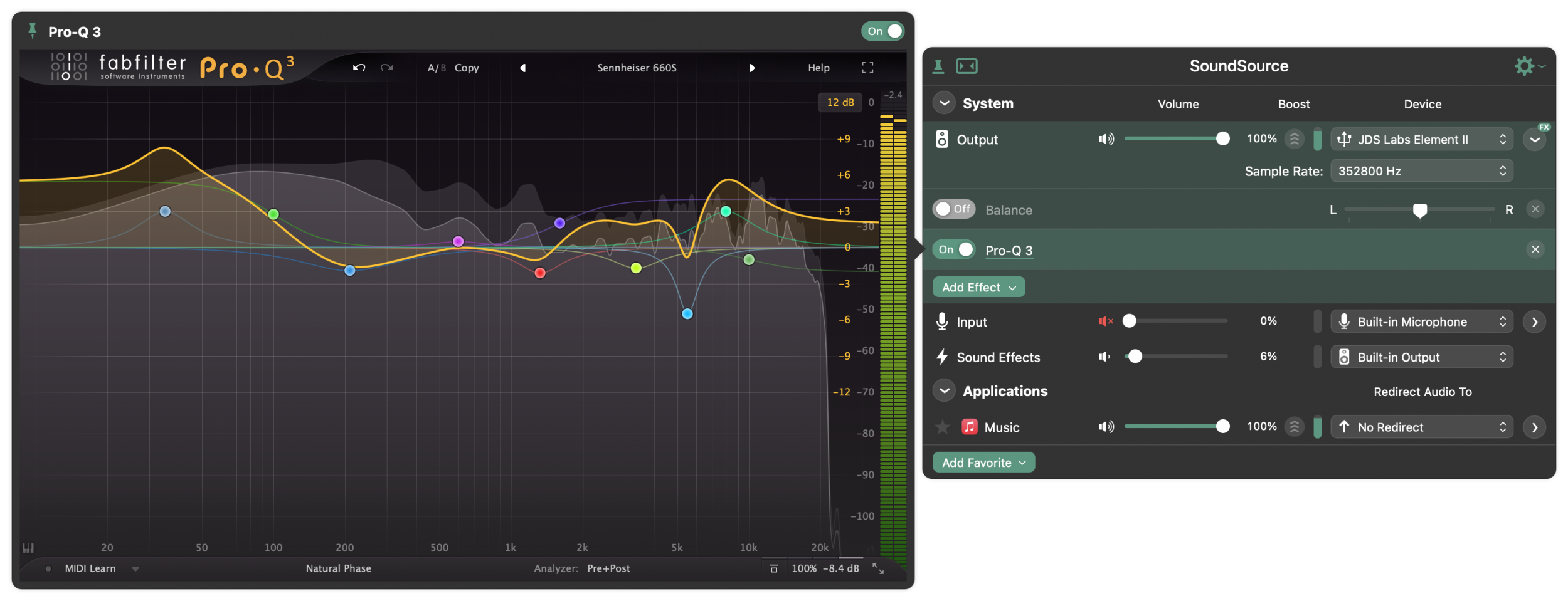Open Add Favorite dropdown

(x=983, y=463)
